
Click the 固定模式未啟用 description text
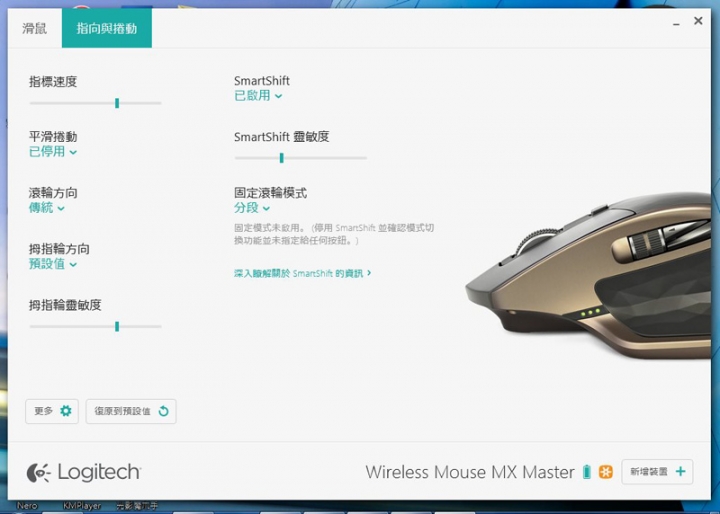[x=334, y=234]
